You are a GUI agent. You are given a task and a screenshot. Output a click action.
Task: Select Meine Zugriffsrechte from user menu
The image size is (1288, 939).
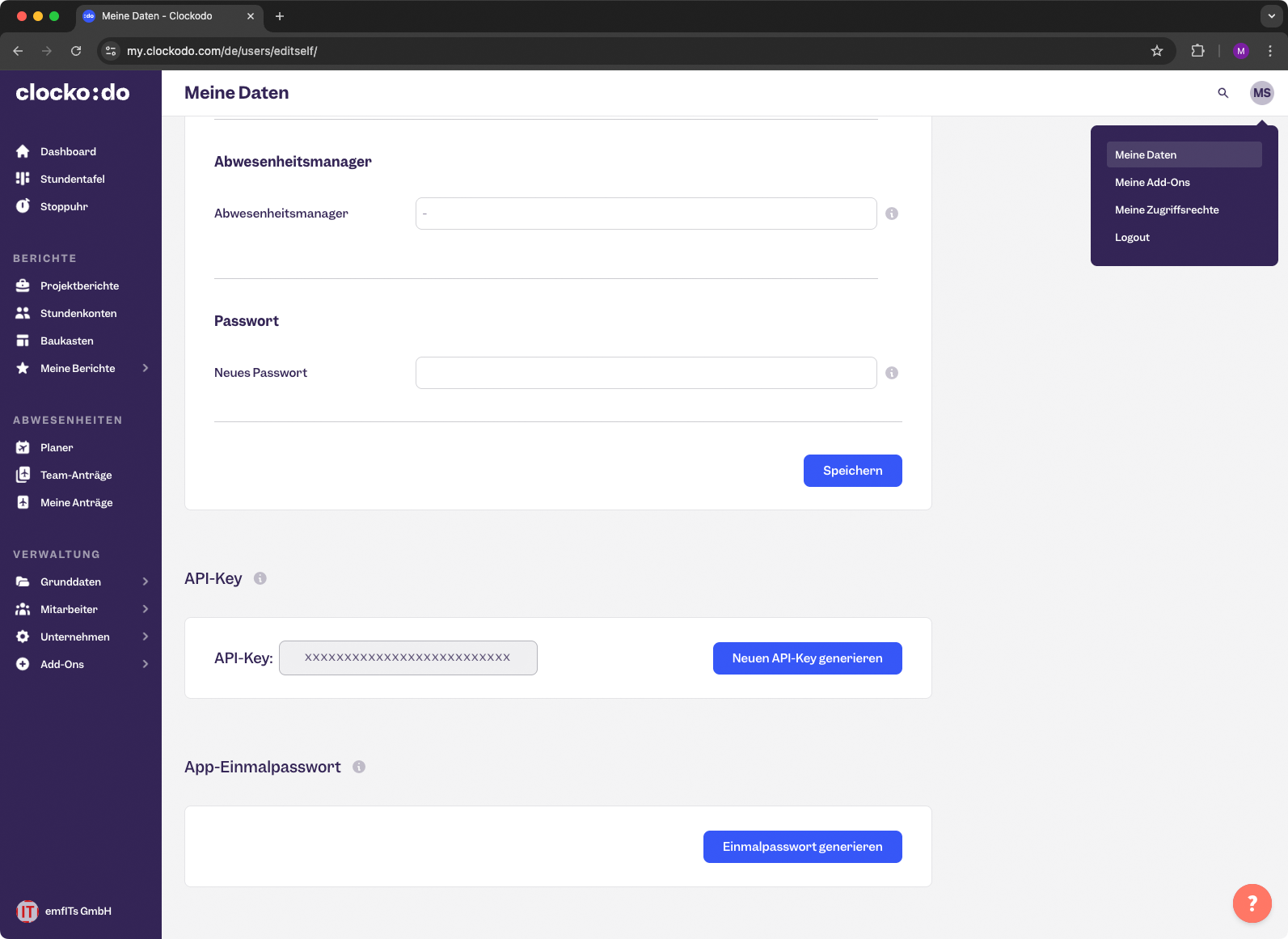tap(1167, 209)
